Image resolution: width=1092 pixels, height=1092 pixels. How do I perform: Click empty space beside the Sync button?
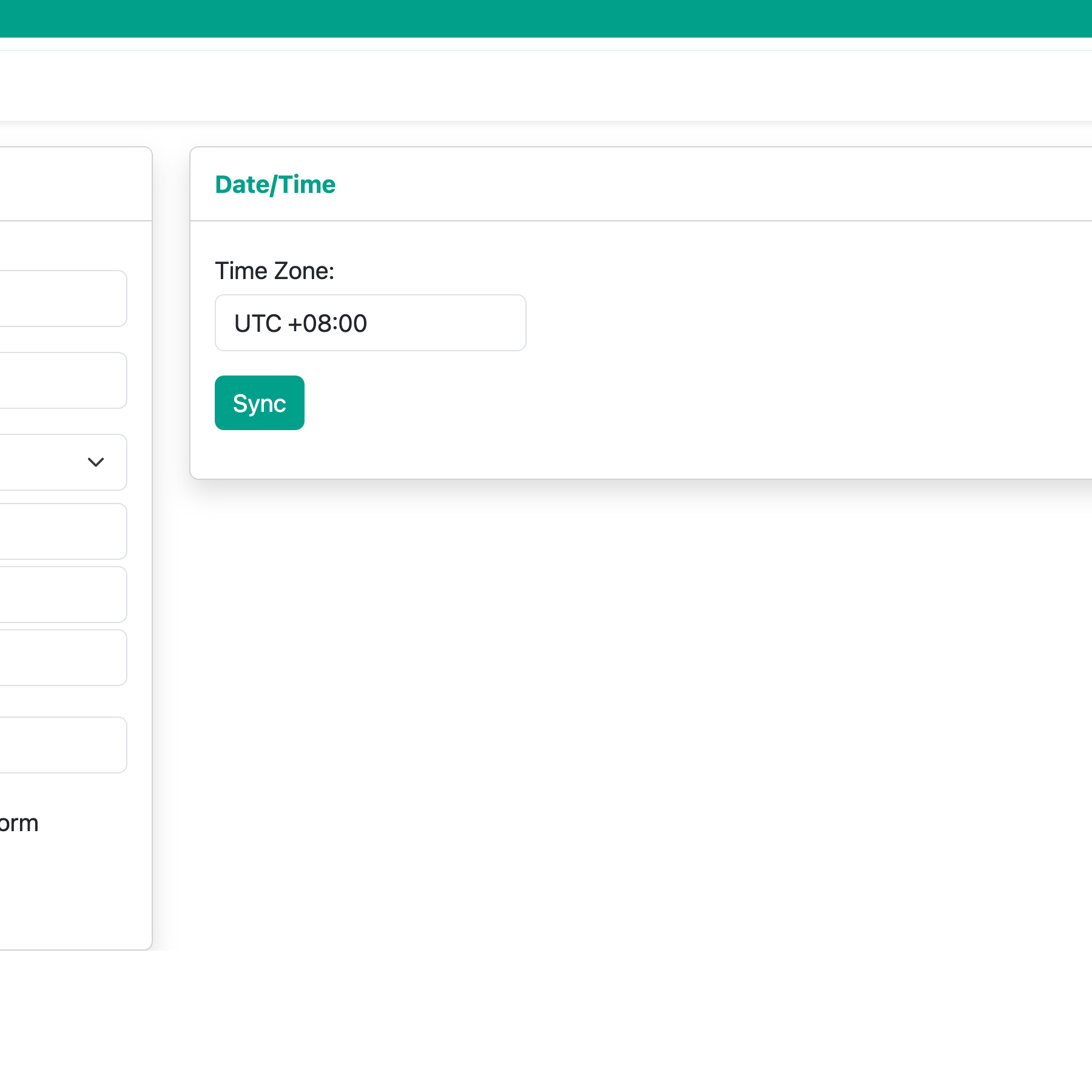[667, 403]
